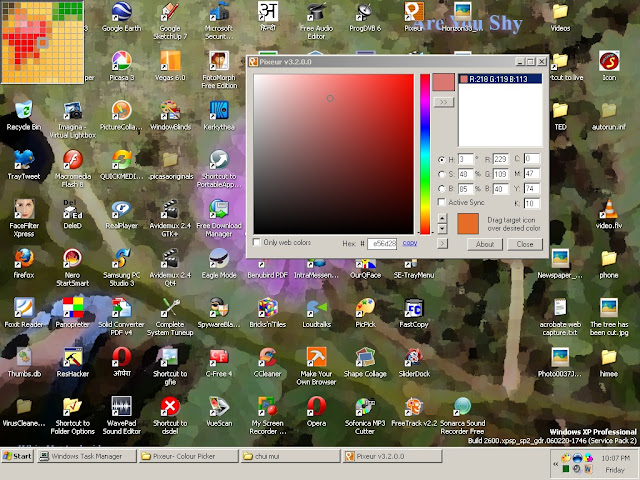Open the Opera browser icon
Viewport: 640px width, 480px height.
click(x=316, y=412)
